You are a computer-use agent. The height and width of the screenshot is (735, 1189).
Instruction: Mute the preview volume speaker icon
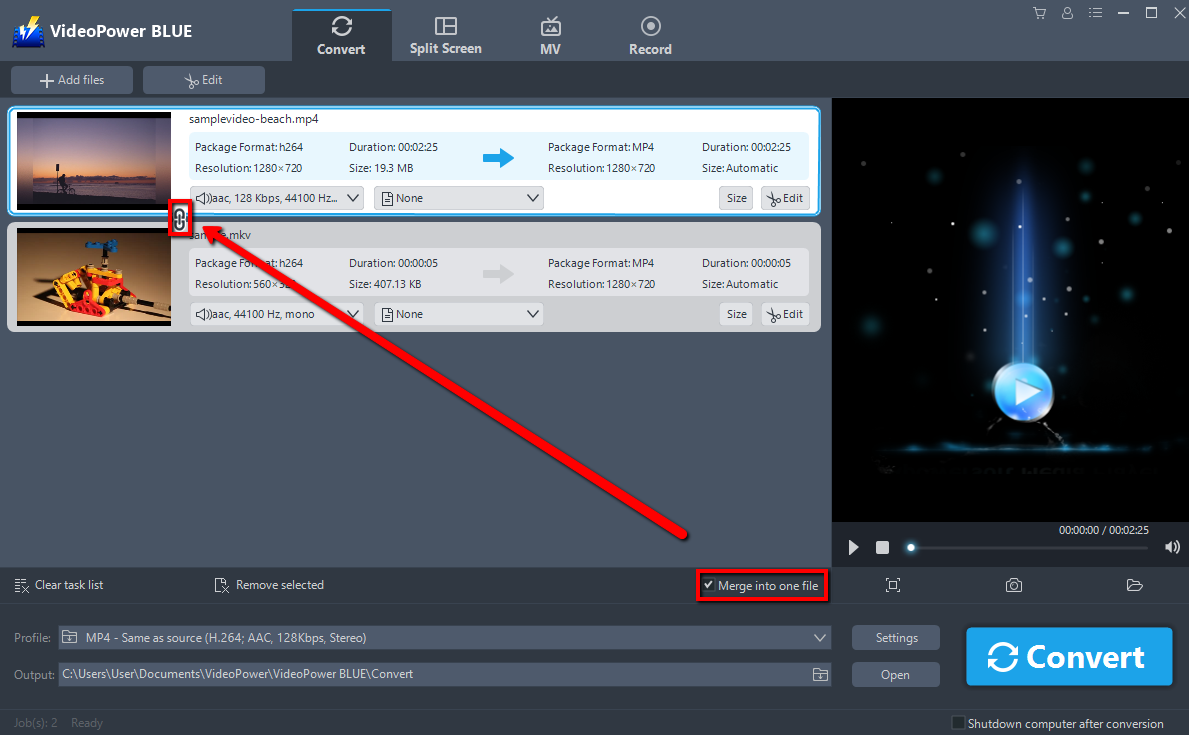tap(1172, 548)
